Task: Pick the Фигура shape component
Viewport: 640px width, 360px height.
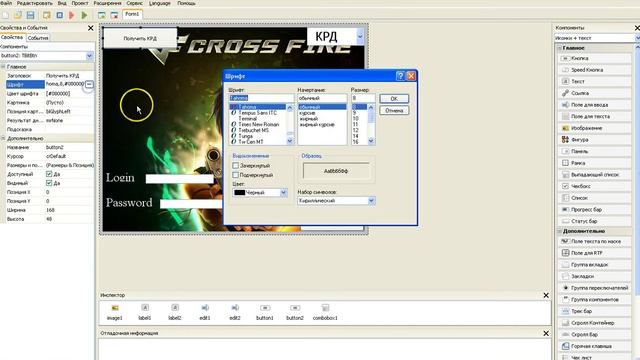Action: 594,140
